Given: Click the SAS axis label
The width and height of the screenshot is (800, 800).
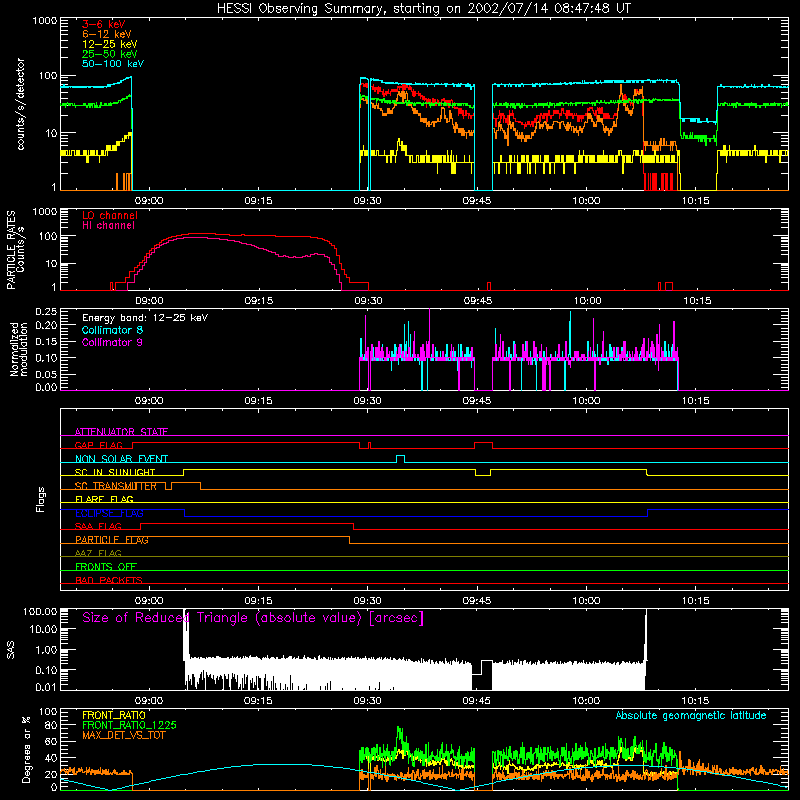Looking at the screenshot, I should click(x=10, y=650).
